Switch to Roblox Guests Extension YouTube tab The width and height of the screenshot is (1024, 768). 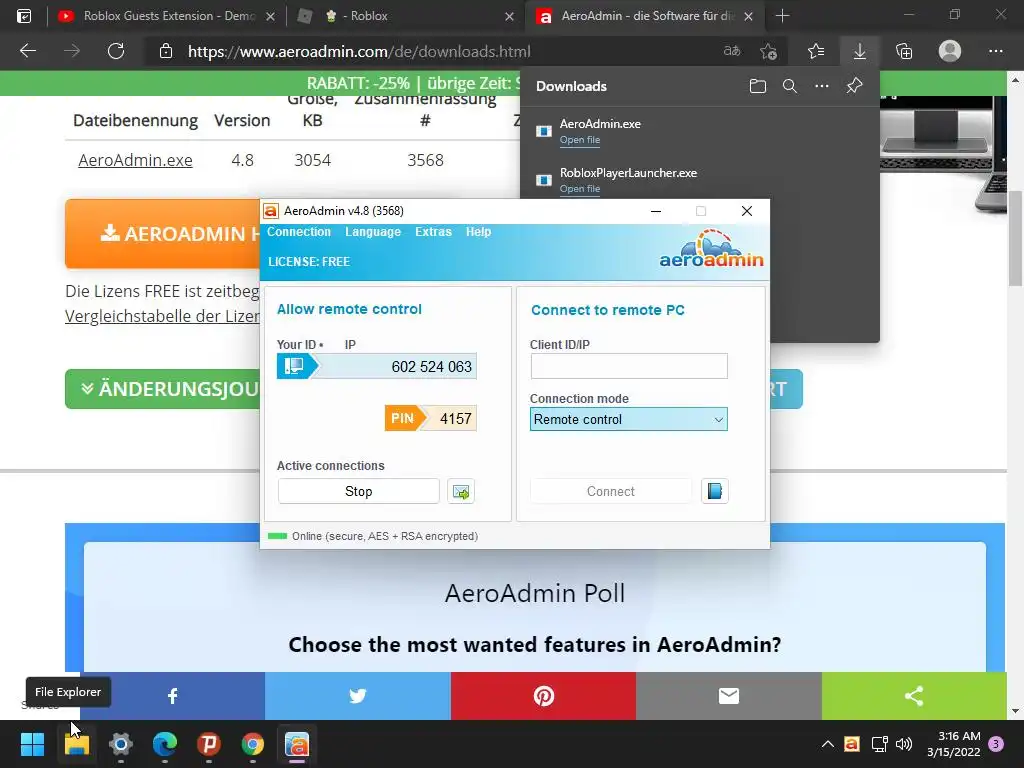tap(167, 16)
